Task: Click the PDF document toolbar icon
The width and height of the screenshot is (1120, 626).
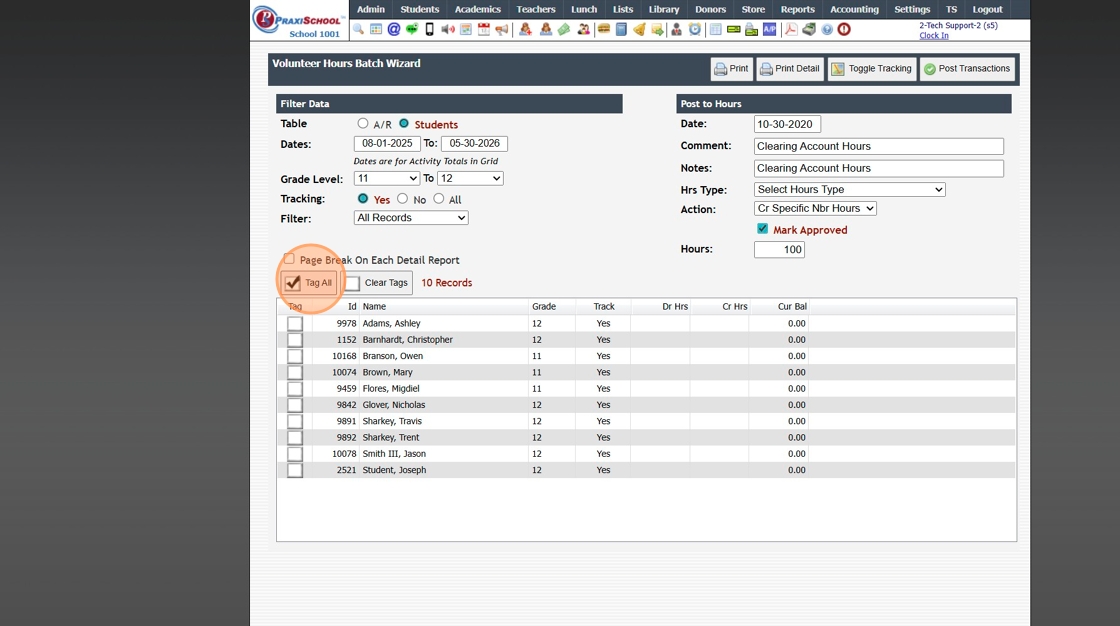Action: pyautogui.click(x=791, y=29)
